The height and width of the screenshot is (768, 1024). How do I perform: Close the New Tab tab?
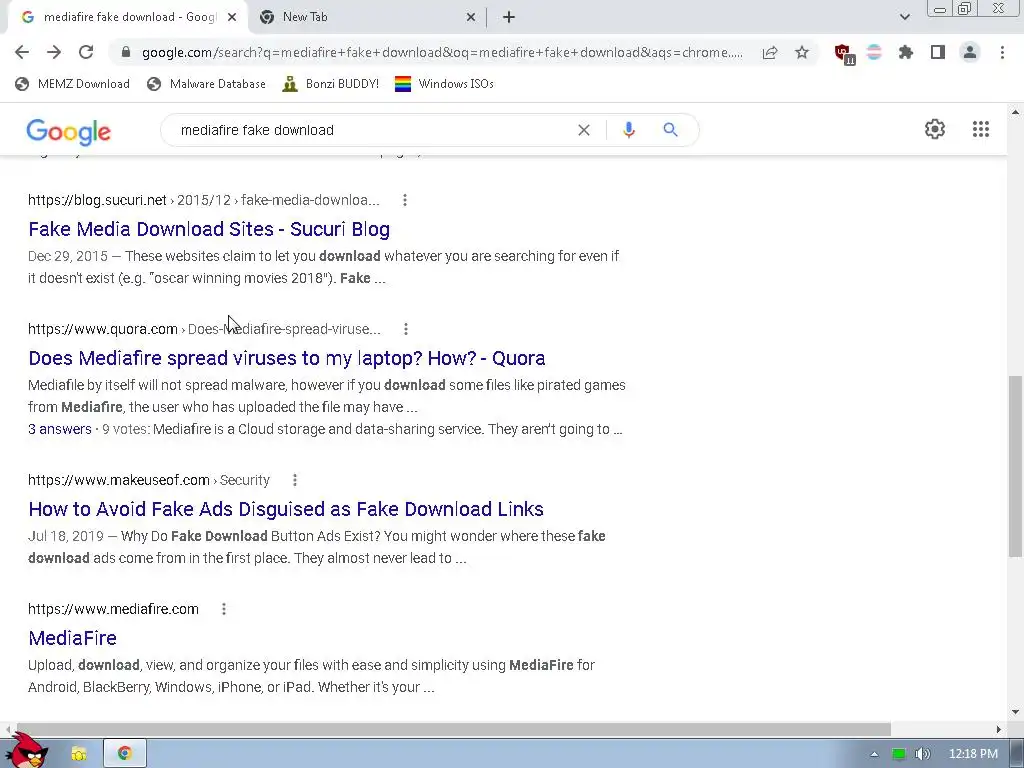point(471,17)
